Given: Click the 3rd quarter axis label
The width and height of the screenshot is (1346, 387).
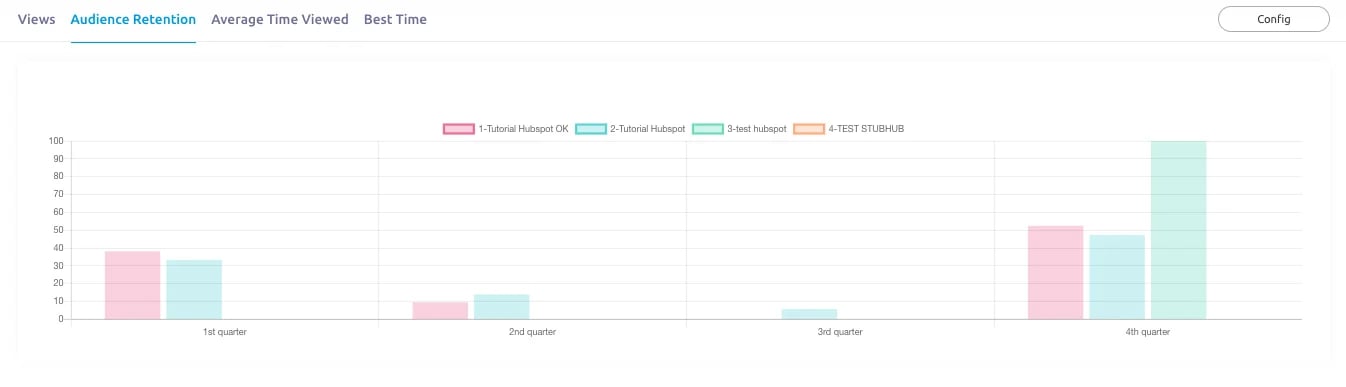Looking at the screenshot, I should click(x=840, y=332).
